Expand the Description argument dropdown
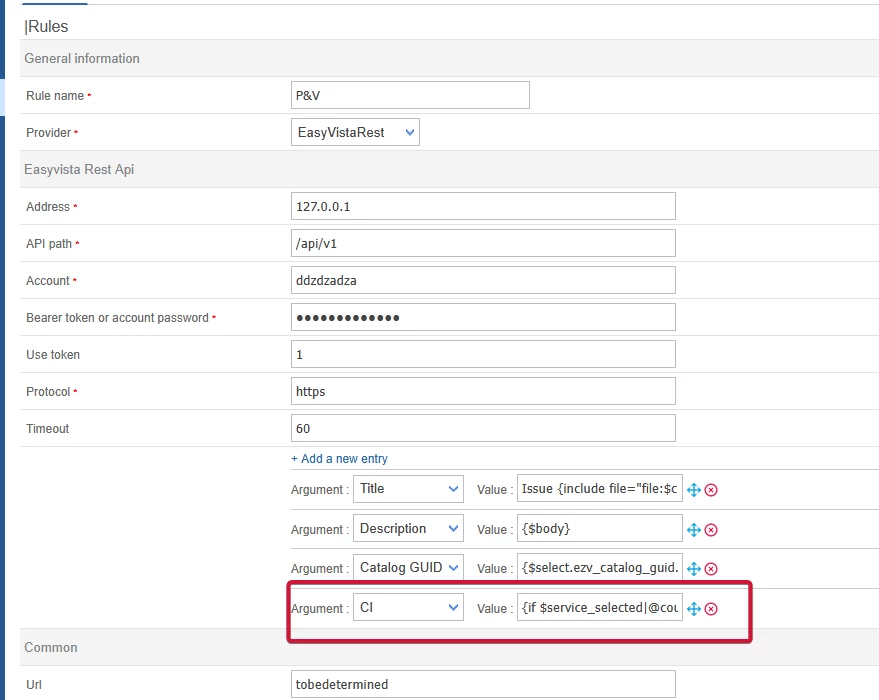 pos(408,529)
